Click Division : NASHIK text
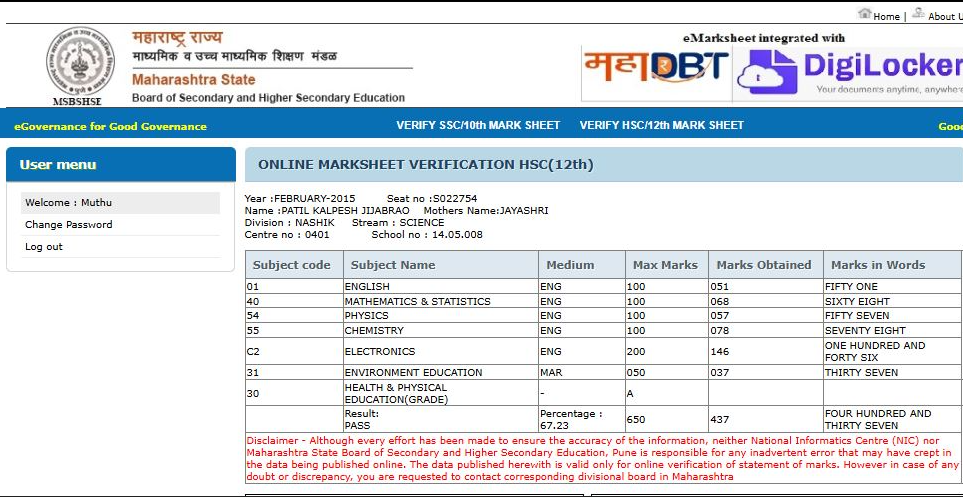The image size is (963, 497). (x=289, y=222)
